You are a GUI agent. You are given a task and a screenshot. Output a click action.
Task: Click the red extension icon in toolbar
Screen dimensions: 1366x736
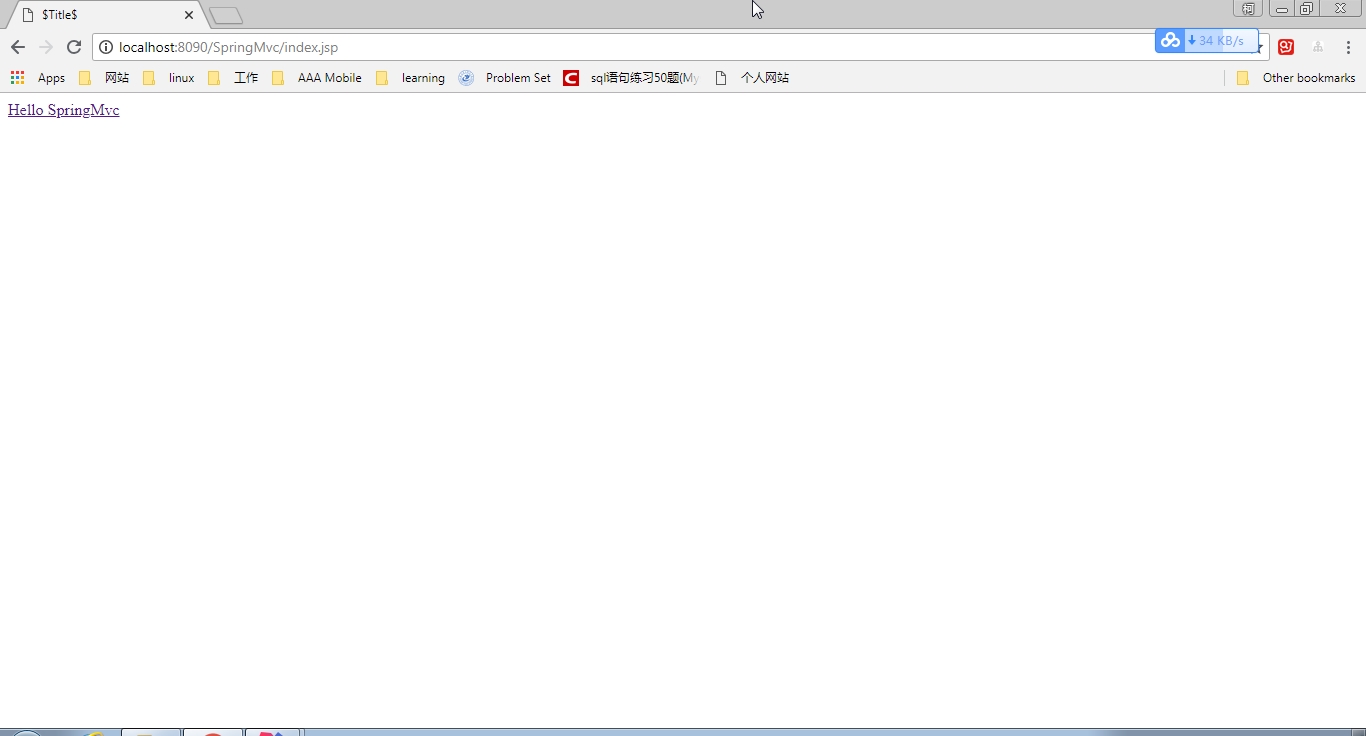pos(1286,47)
